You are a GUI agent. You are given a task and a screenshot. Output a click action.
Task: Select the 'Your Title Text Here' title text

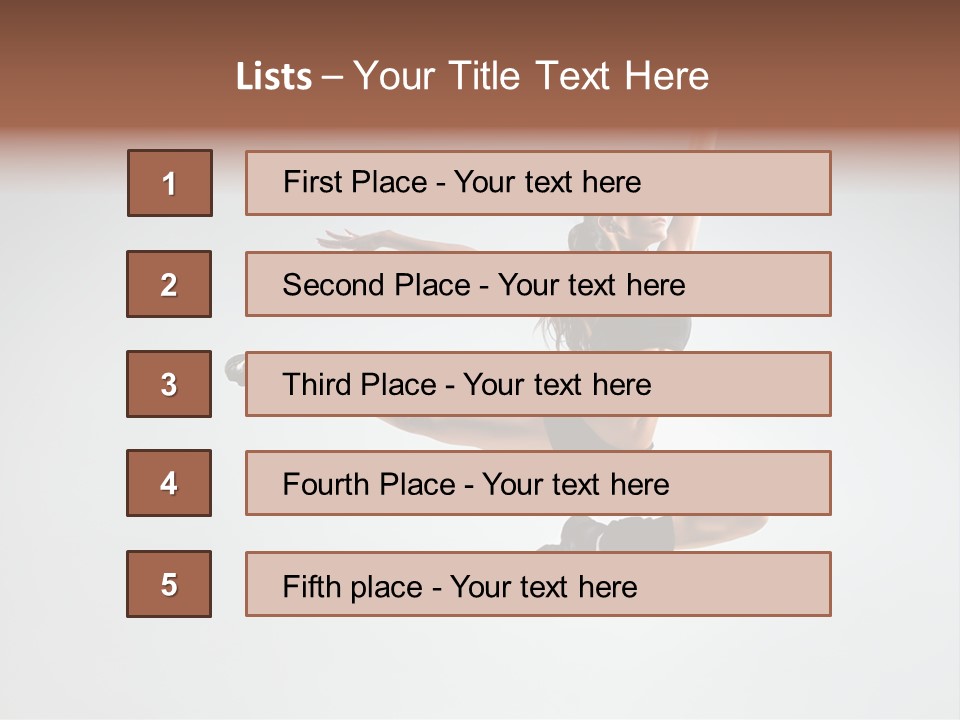[x=531, y=77]
